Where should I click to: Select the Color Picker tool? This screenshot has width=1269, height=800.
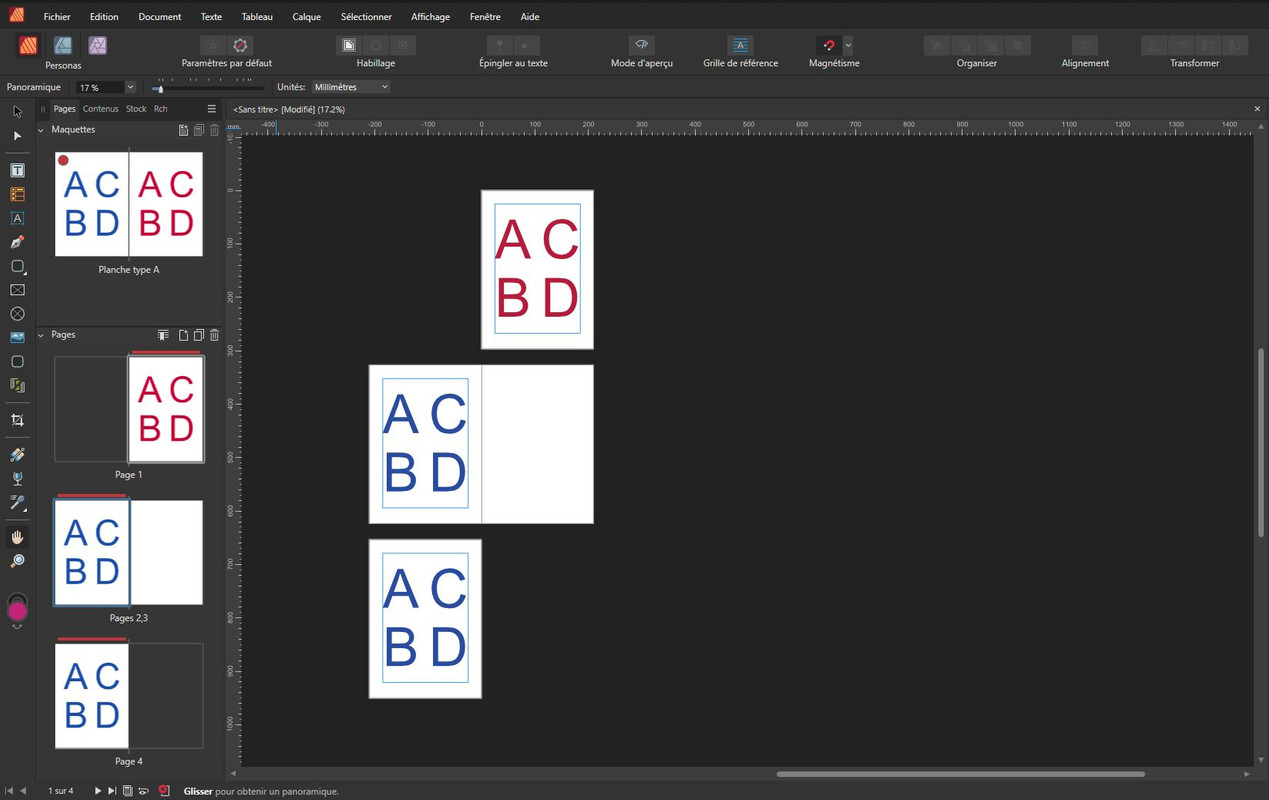pos(17,503)
